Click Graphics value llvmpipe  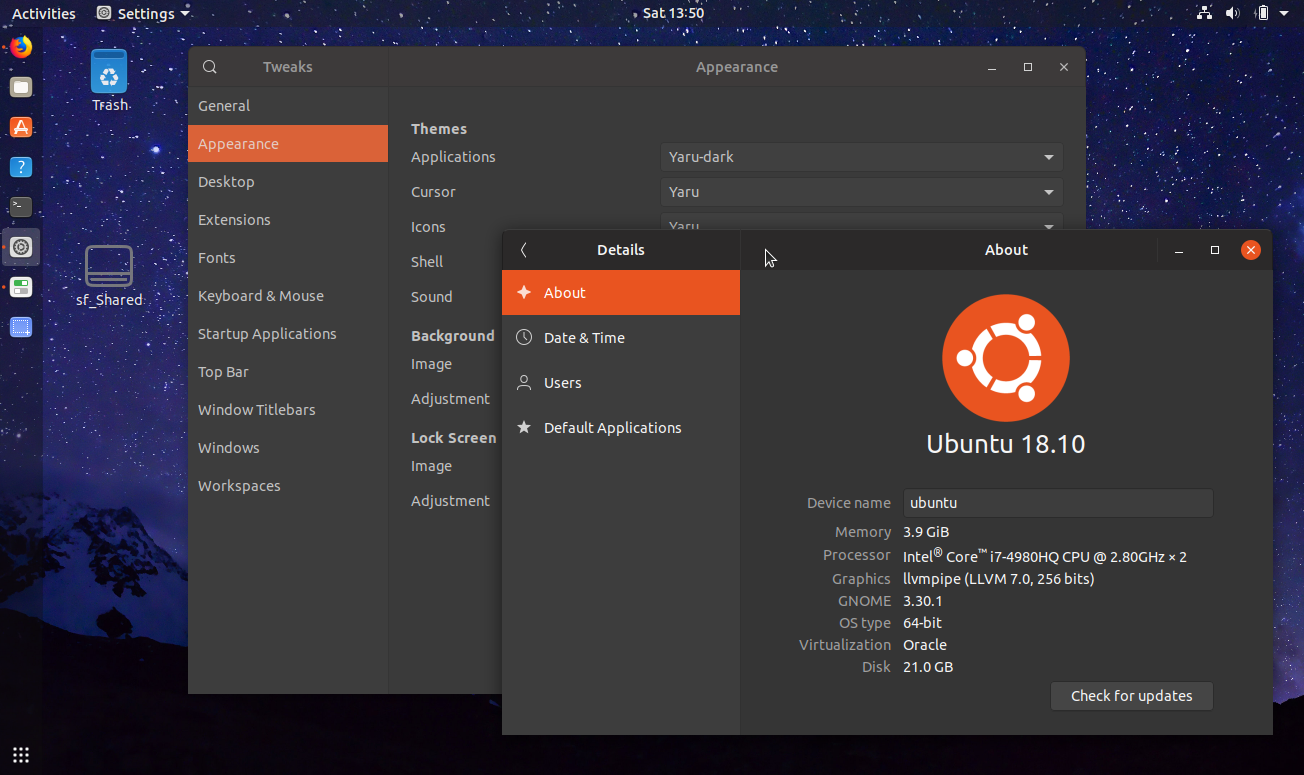tap(998, 579)
